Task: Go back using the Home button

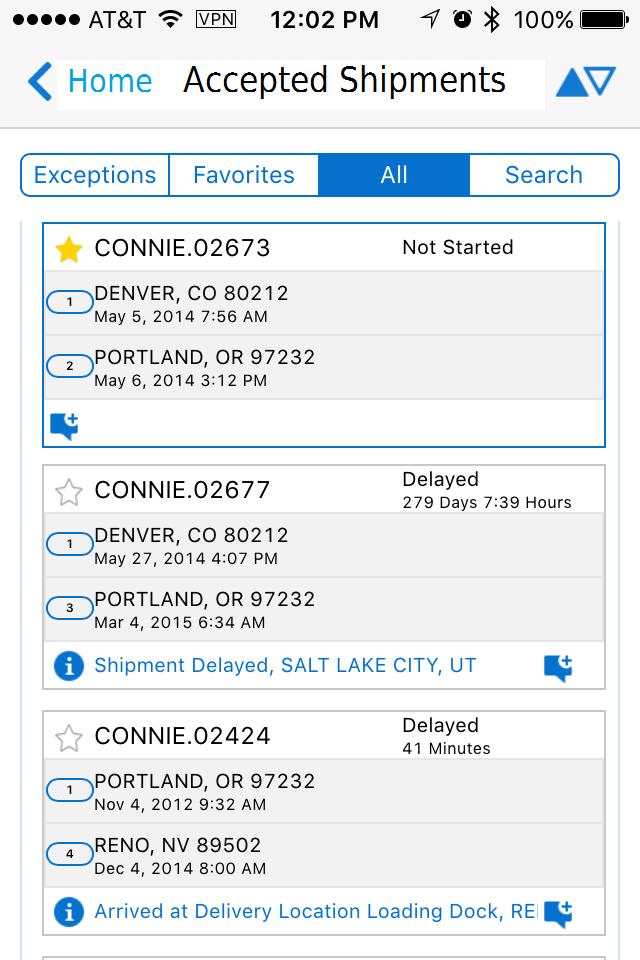Action: tap(109, 83)
